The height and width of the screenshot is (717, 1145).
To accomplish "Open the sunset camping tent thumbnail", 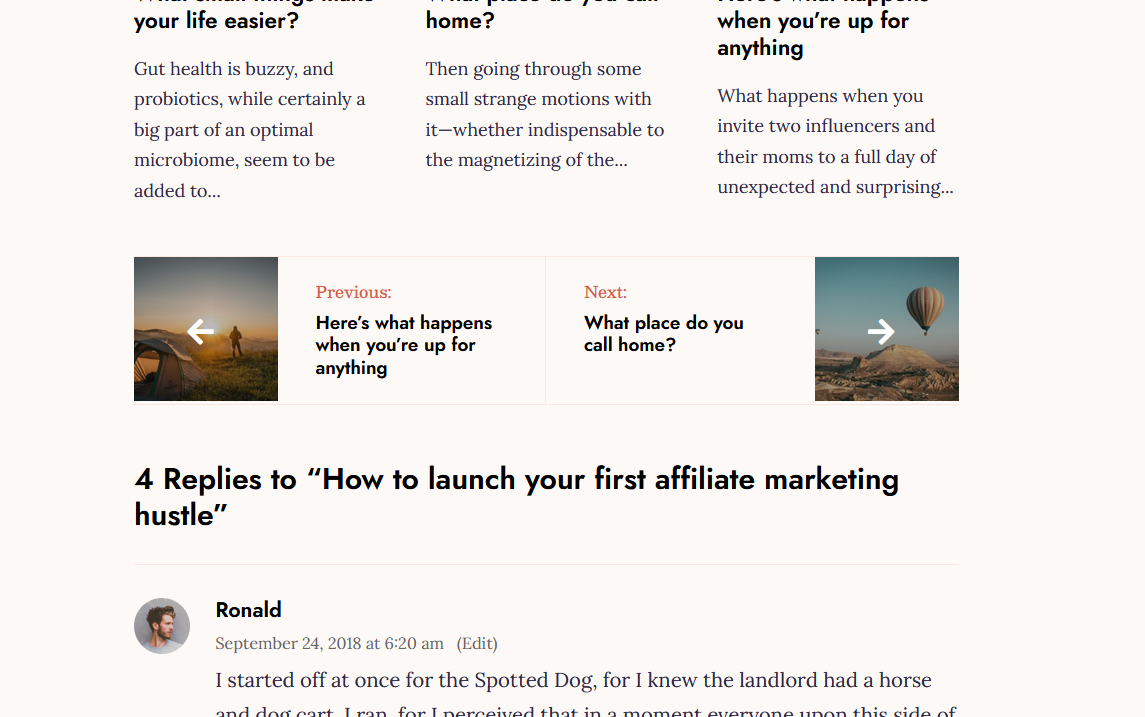I will (x=206, y=329).
